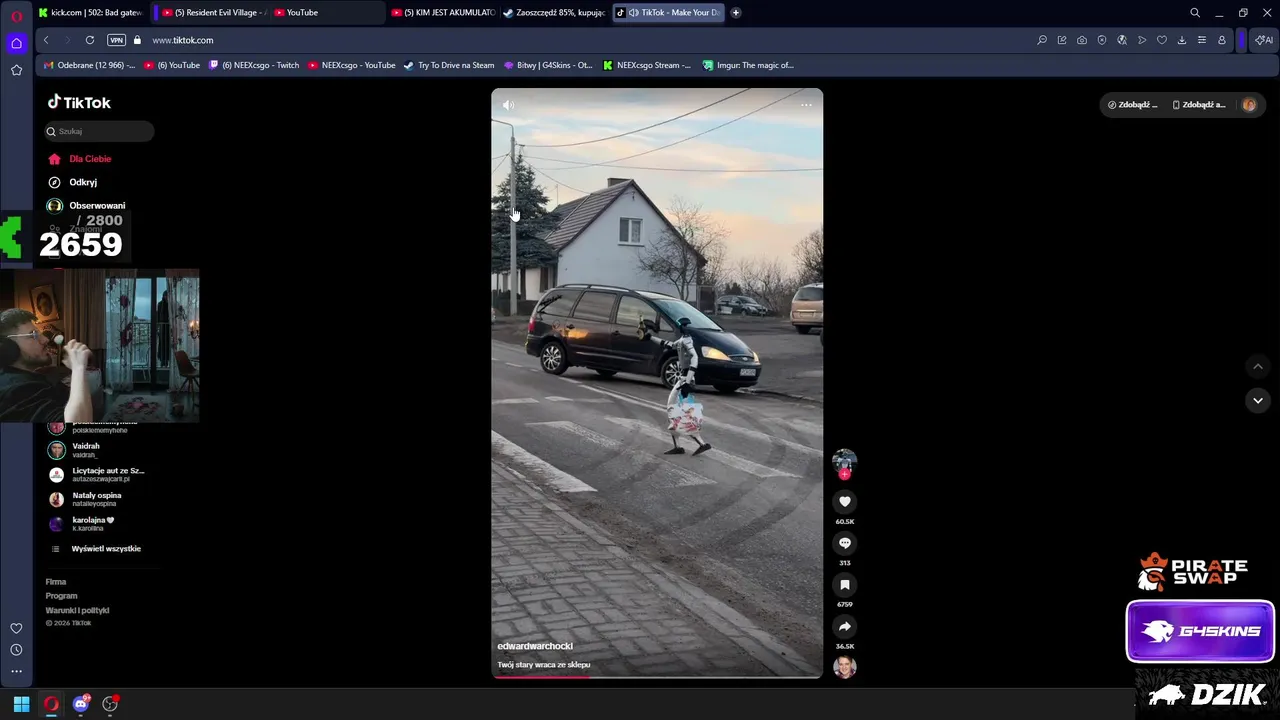Image resolution: width=1280 pixels, height=720 pixels.
Task: Click the first Zdobądź coins button
Action: (1133, 105)
